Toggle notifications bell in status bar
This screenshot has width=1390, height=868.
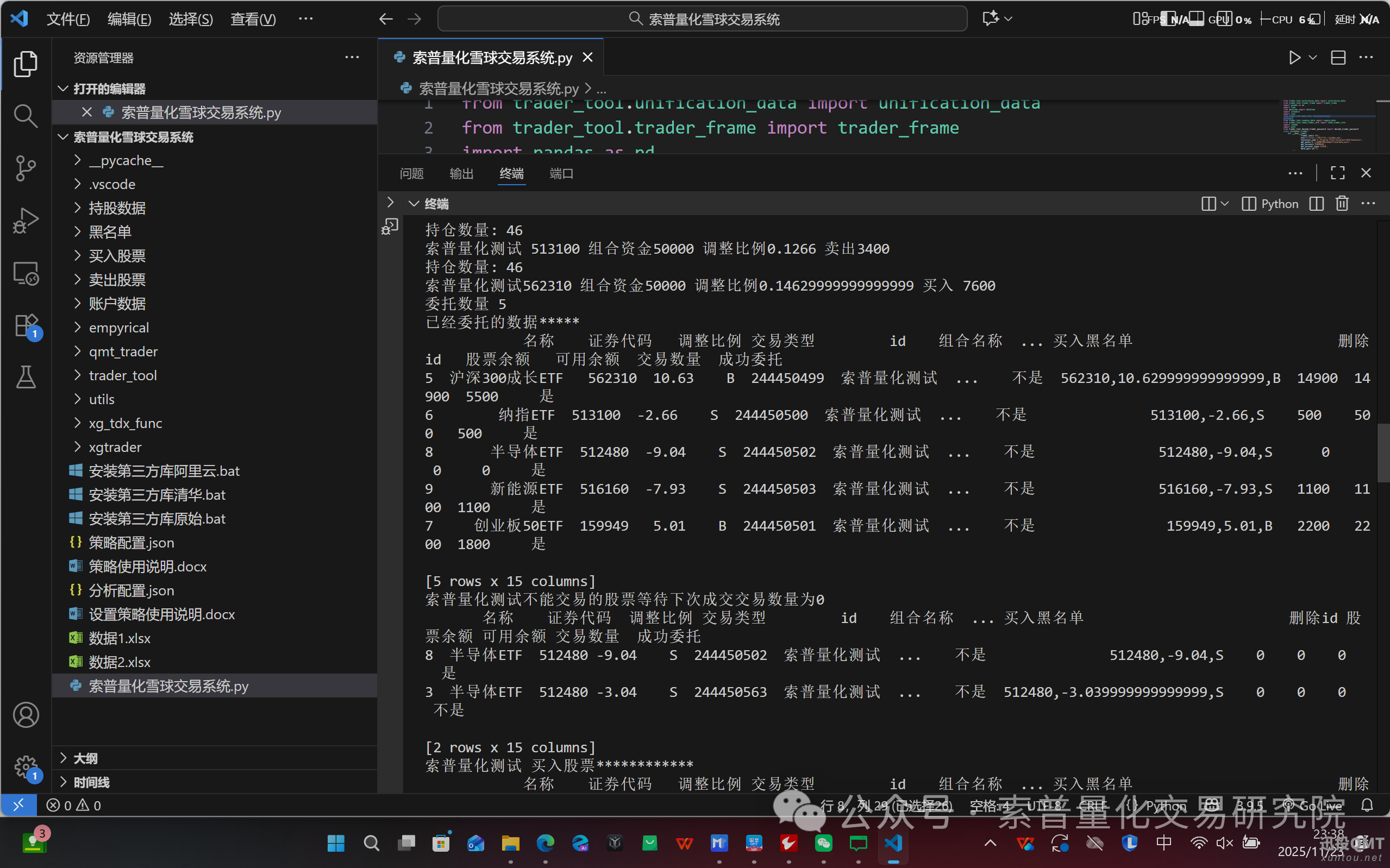[x=1367, y=806]
